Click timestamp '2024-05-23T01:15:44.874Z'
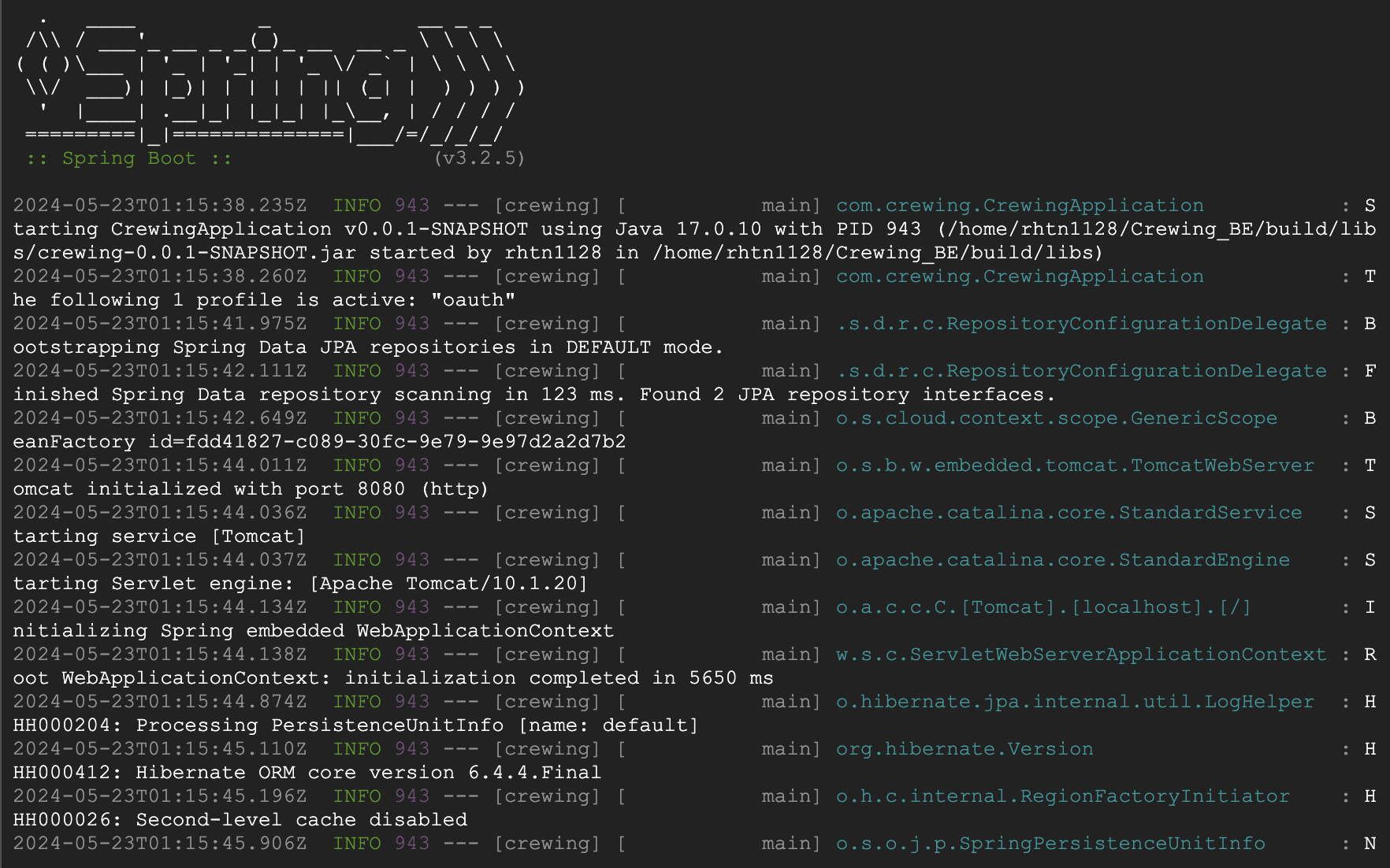The image size is (1390, 868). coord(160,702)
